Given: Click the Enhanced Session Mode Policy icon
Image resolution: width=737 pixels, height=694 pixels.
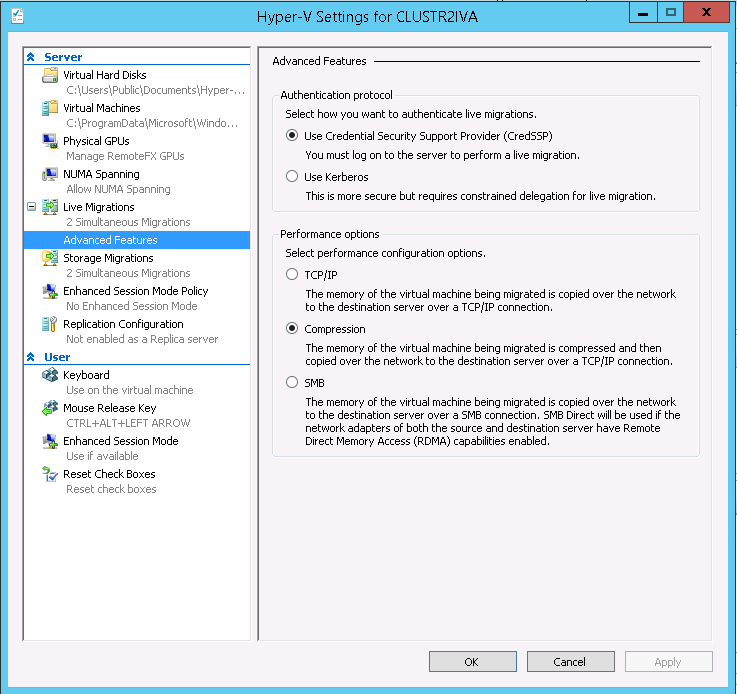Looking at the screenshot, I should click(50, 291).
